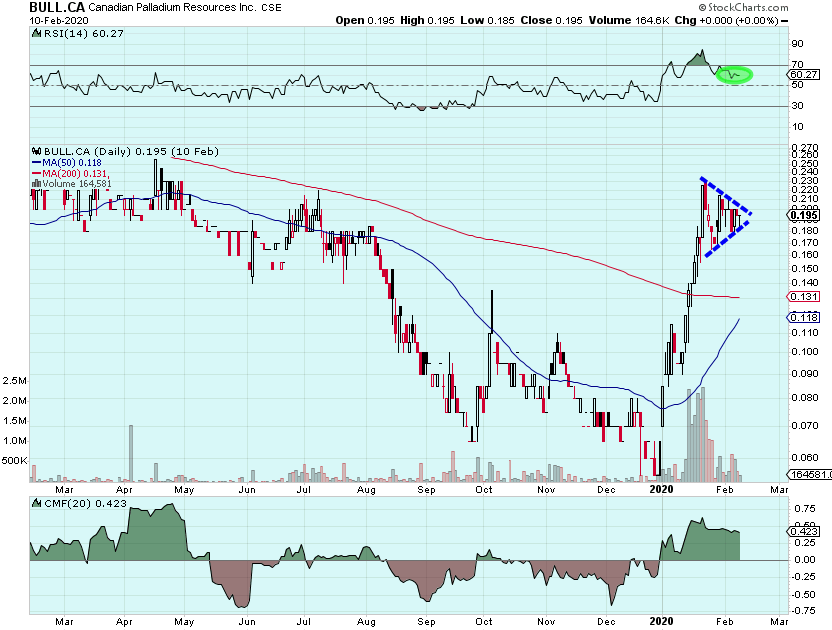
Task: Click the Apr label under the volume bars
Action: tap(124, 489)
